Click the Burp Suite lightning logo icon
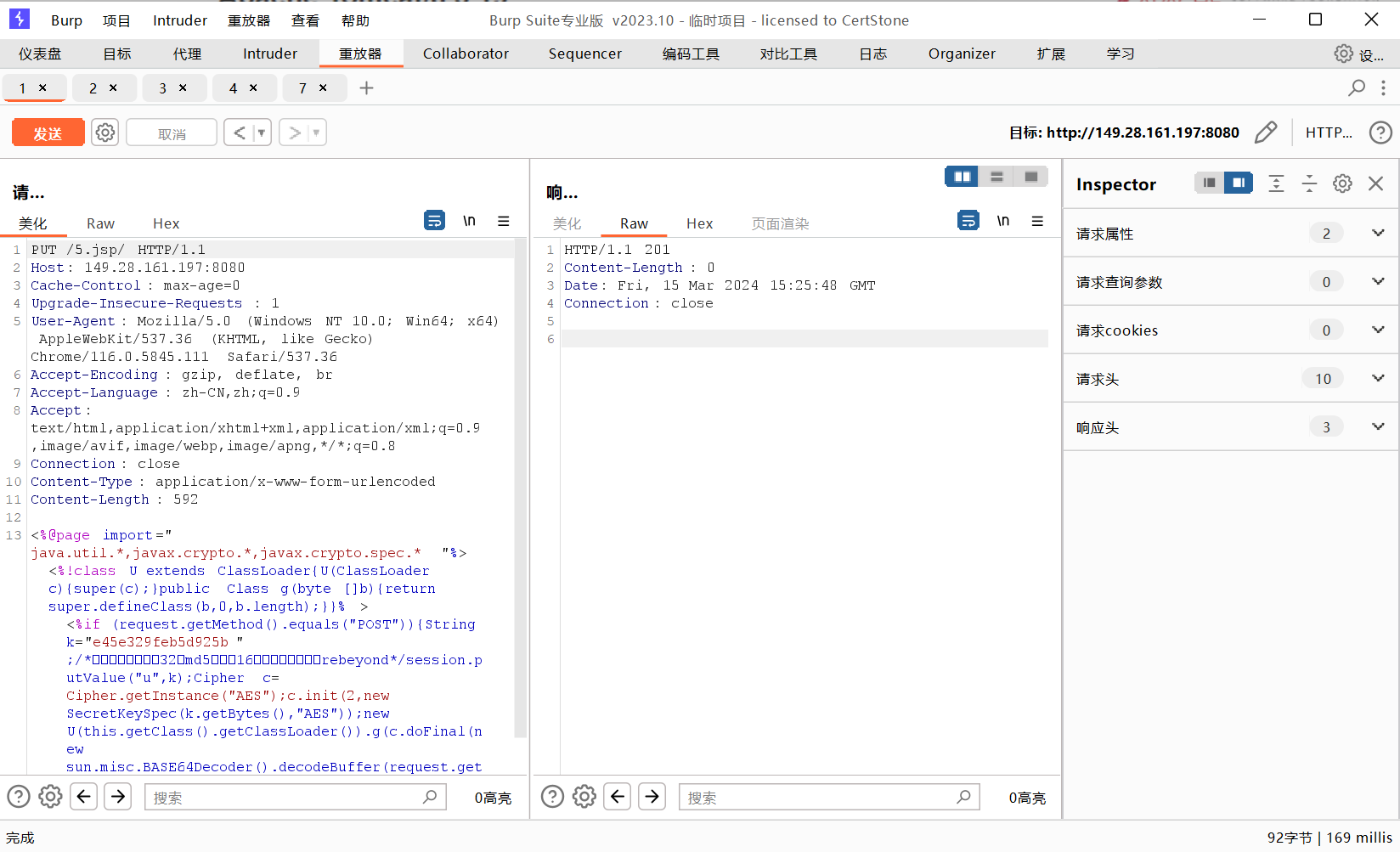The height and width of the screenshot is (852, 1400). (x=19, y=20)
